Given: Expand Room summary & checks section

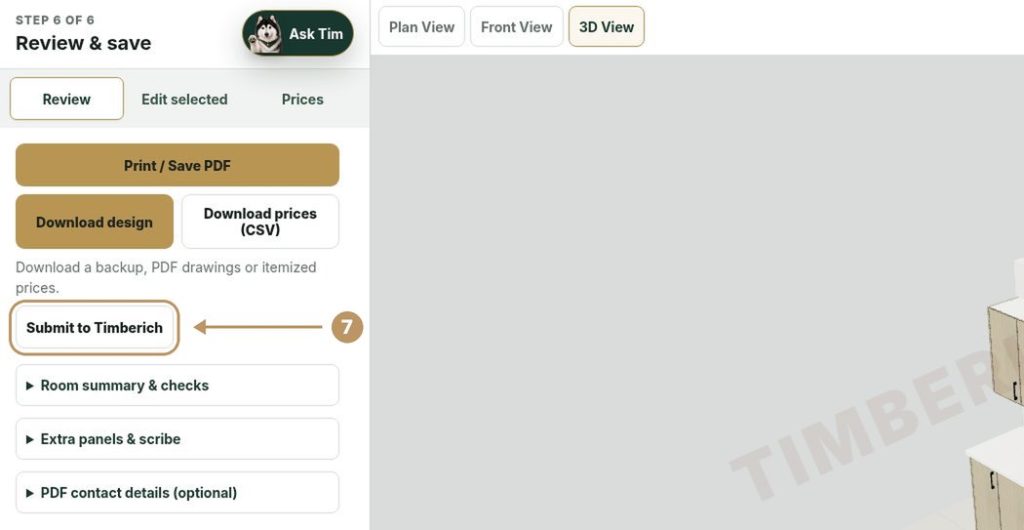Looking at the screenshot, I should [x=177, y=385].
